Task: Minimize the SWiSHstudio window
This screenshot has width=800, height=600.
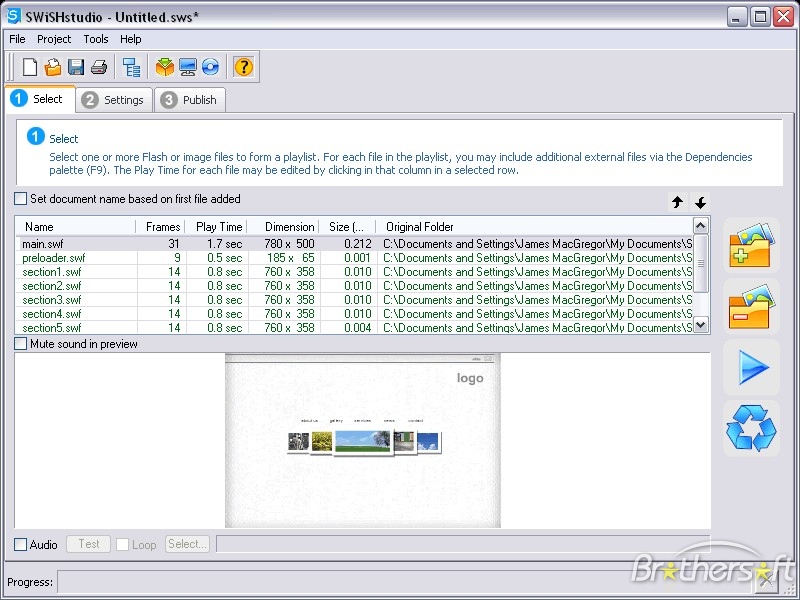Action: (x=736, y=17)
